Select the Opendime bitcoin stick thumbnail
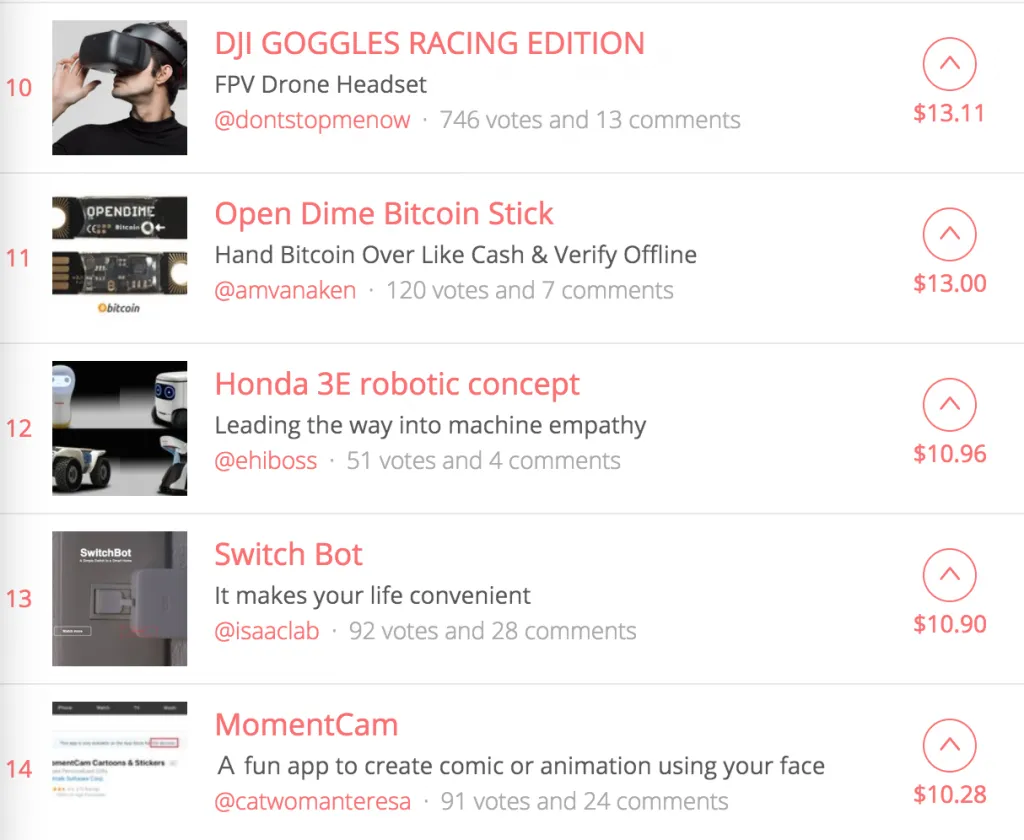Screen dimensions: 1024x840 click(x=120, y=257)
